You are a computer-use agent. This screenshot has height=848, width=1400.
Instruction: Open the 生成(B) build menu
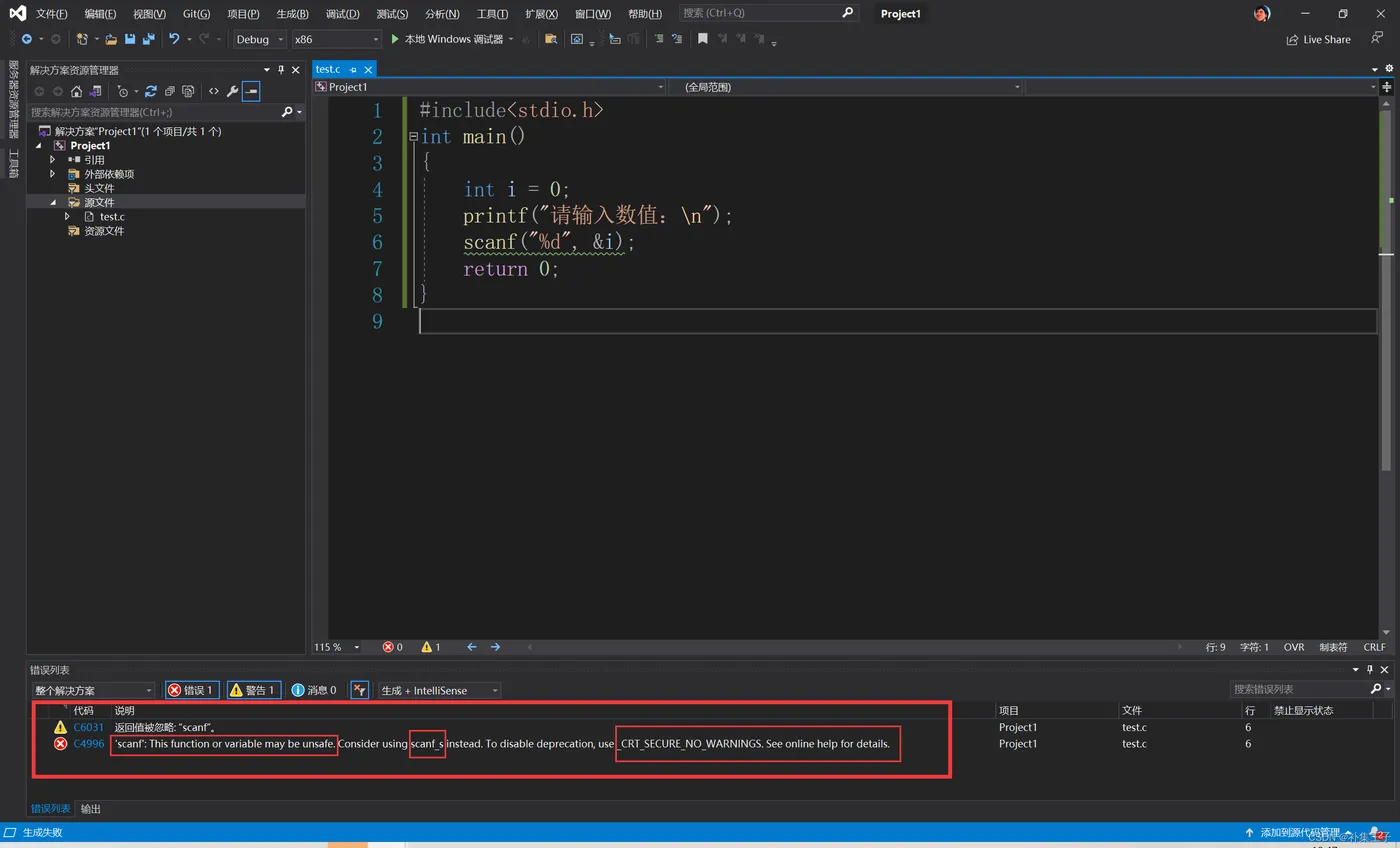[x=292, y=14]
